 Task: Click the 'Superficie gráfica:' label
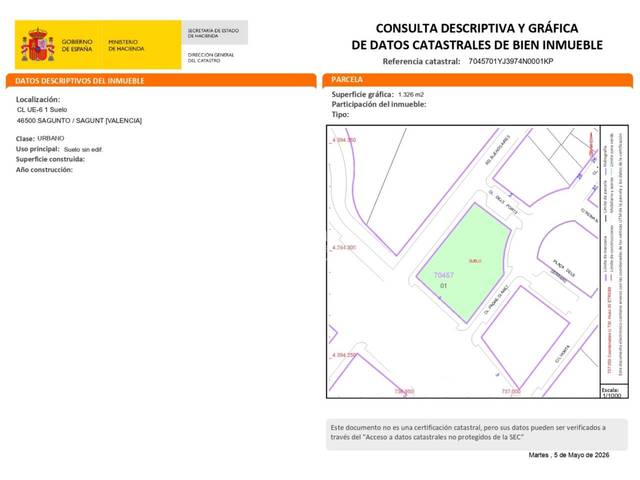tap(362, 94)
